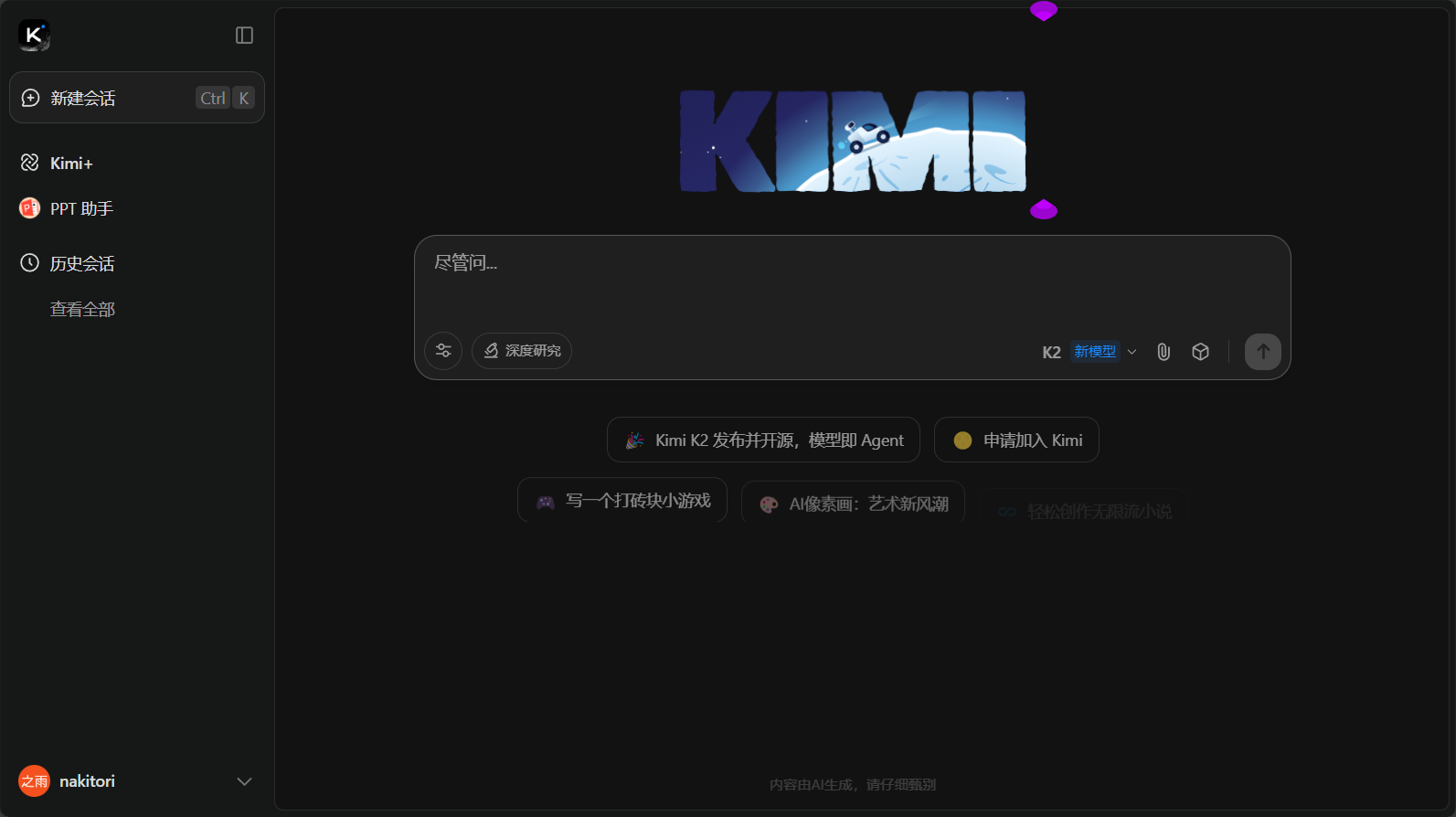Click the nakitori user avatar

35,781
